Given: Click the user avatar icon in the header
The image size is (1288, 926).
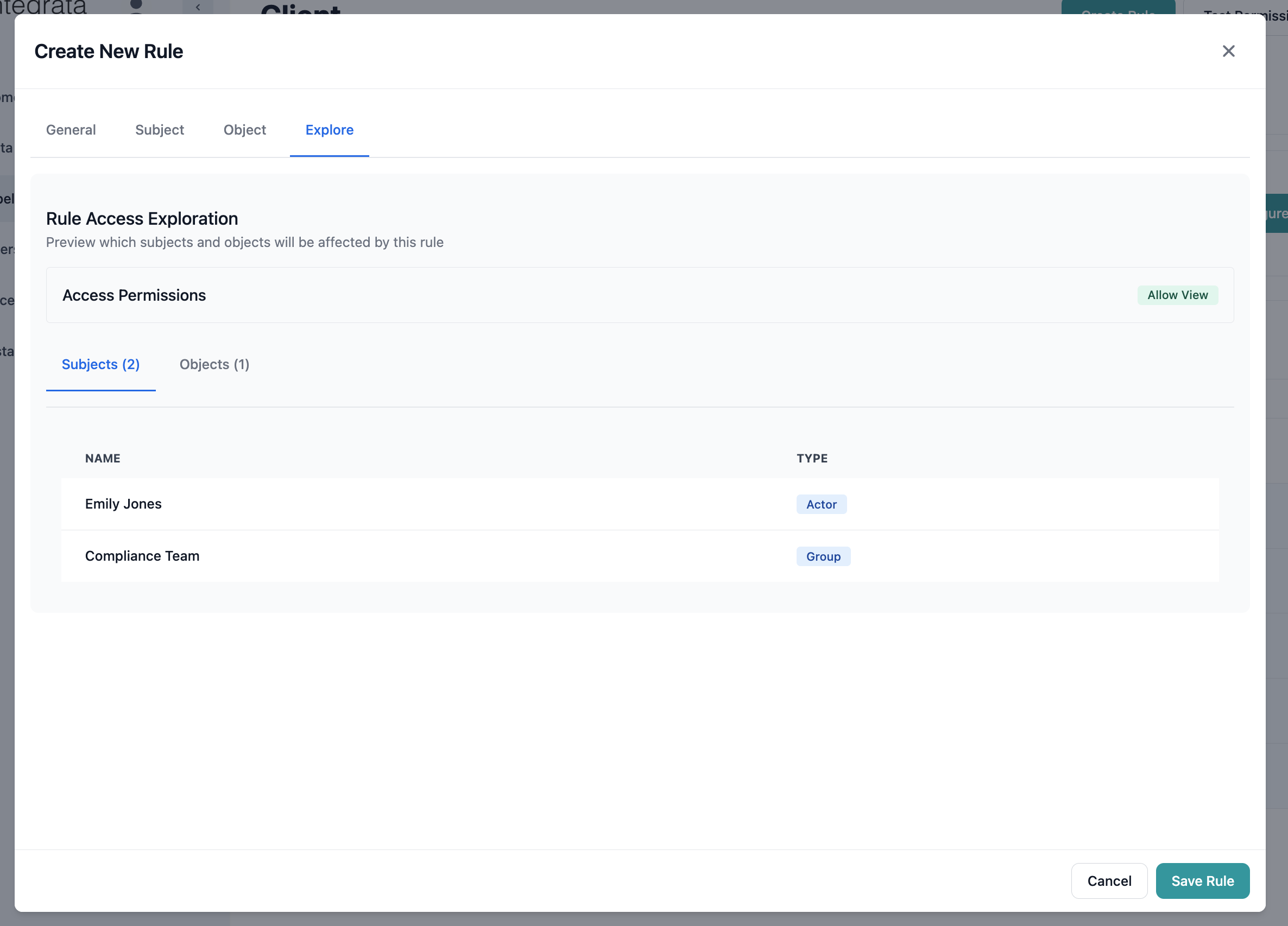Looking at the screenshot, I should pyautogui.click(x=135, y=8).
